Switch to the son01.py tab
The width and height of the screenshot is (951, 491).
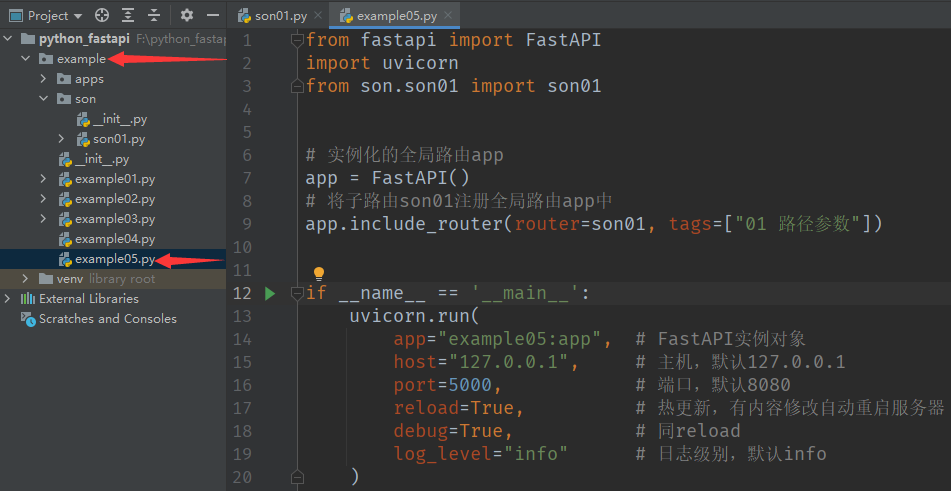coord(280,16)
